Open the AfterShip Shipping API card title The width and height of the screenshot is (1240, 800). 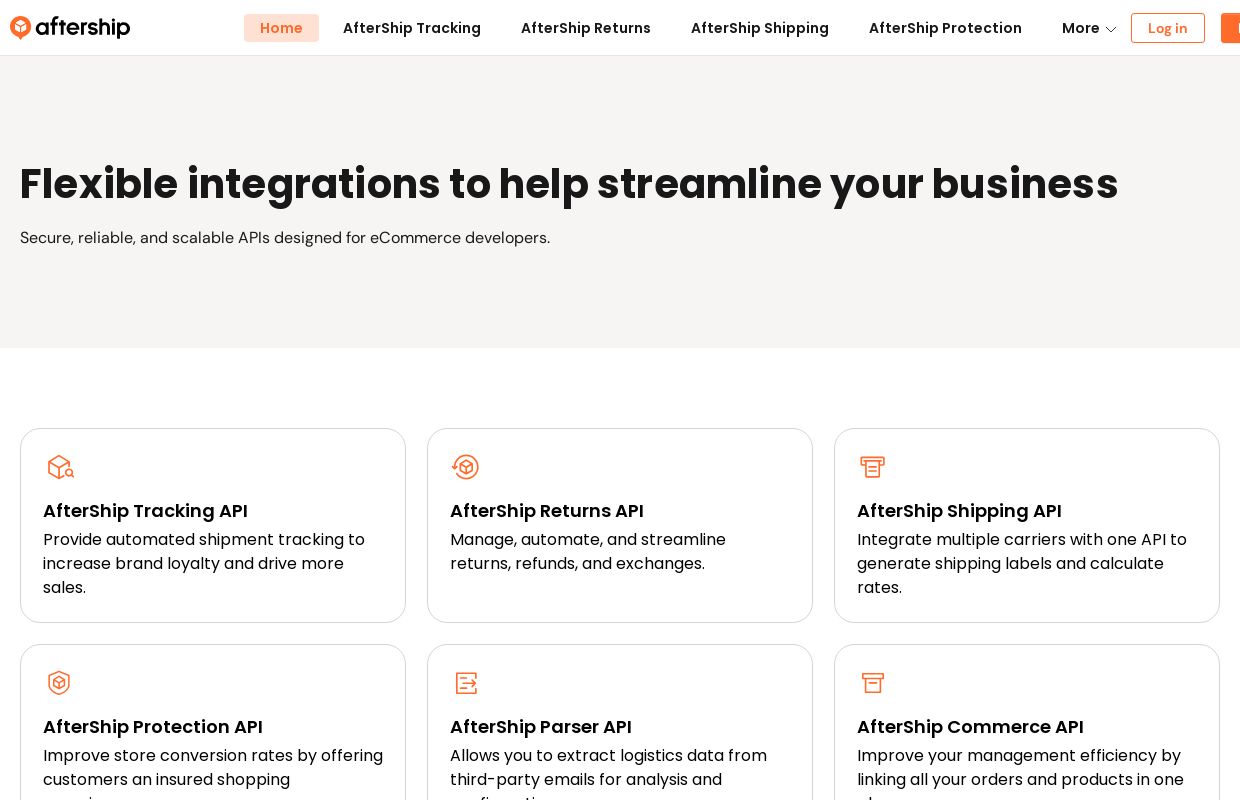point(959,511)
